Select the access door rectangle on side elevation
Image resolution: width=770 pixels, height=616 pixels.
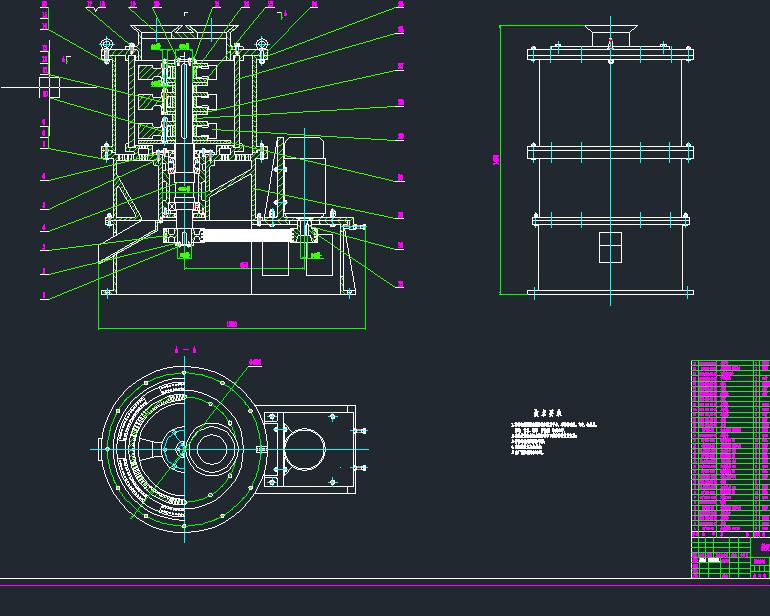coord(610,248)
